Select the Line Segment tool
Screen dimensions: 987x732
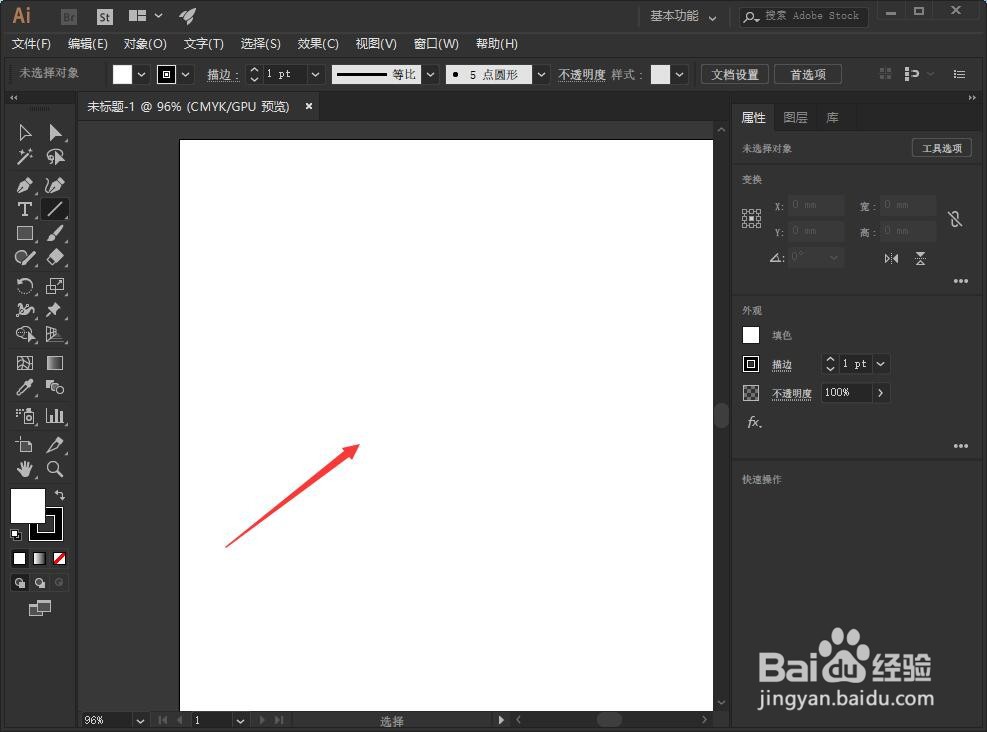coord(55,209)
